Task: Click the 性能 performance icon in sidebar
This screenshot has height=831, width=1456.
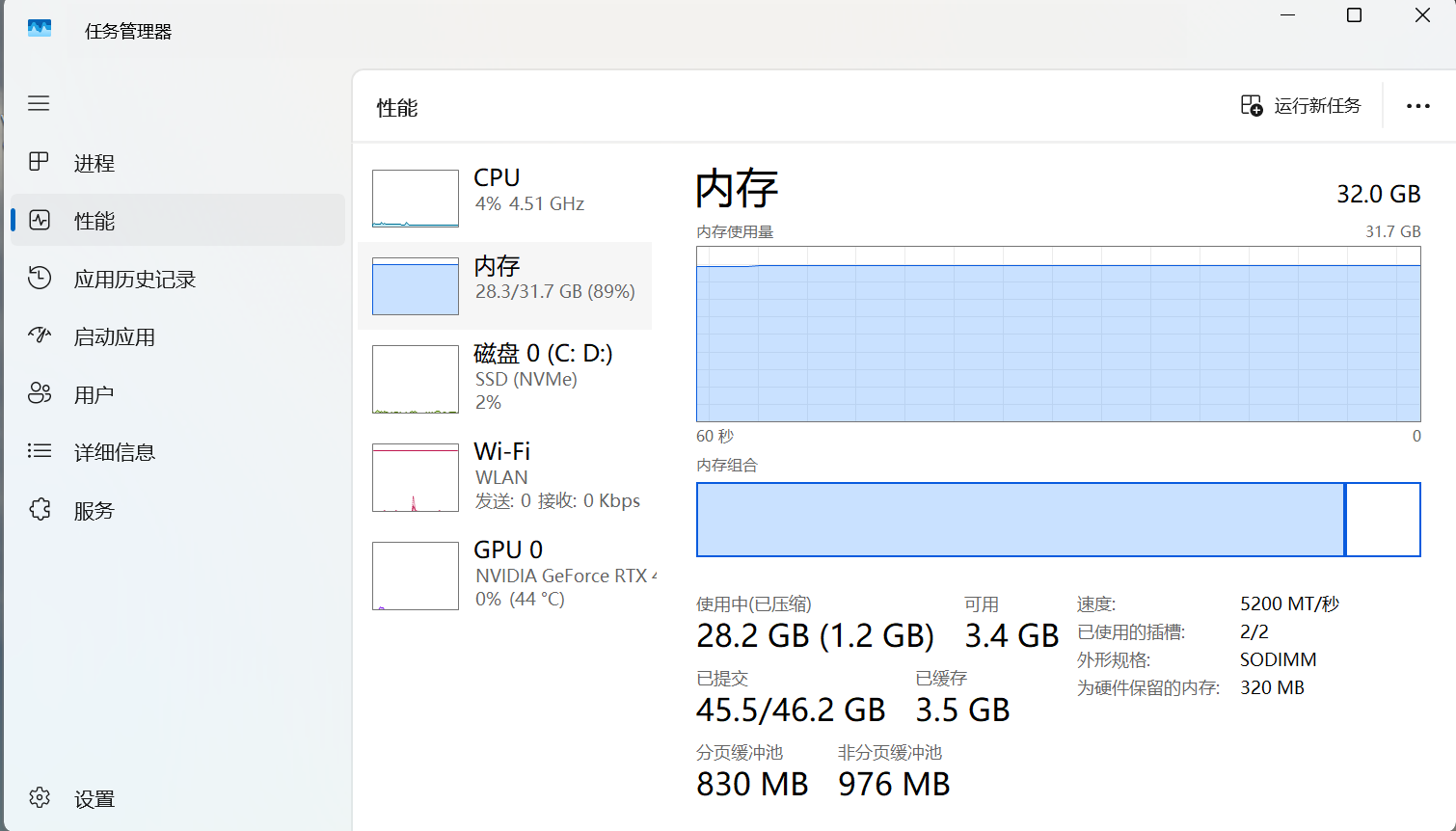Action: point(39,220)
